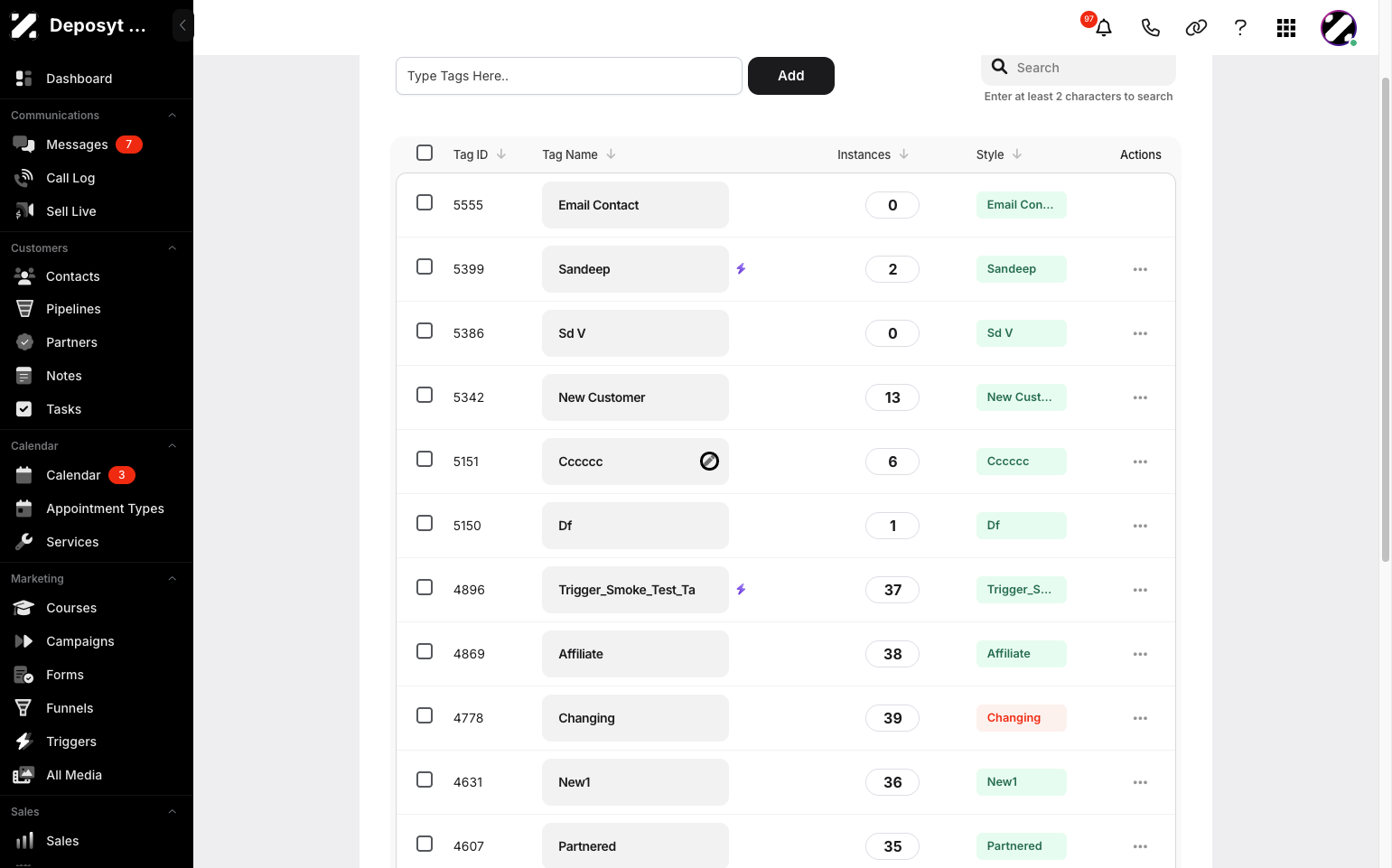Open the help question mark
This screenshot has height=868, width=1392.
[x=1240, y=28]
